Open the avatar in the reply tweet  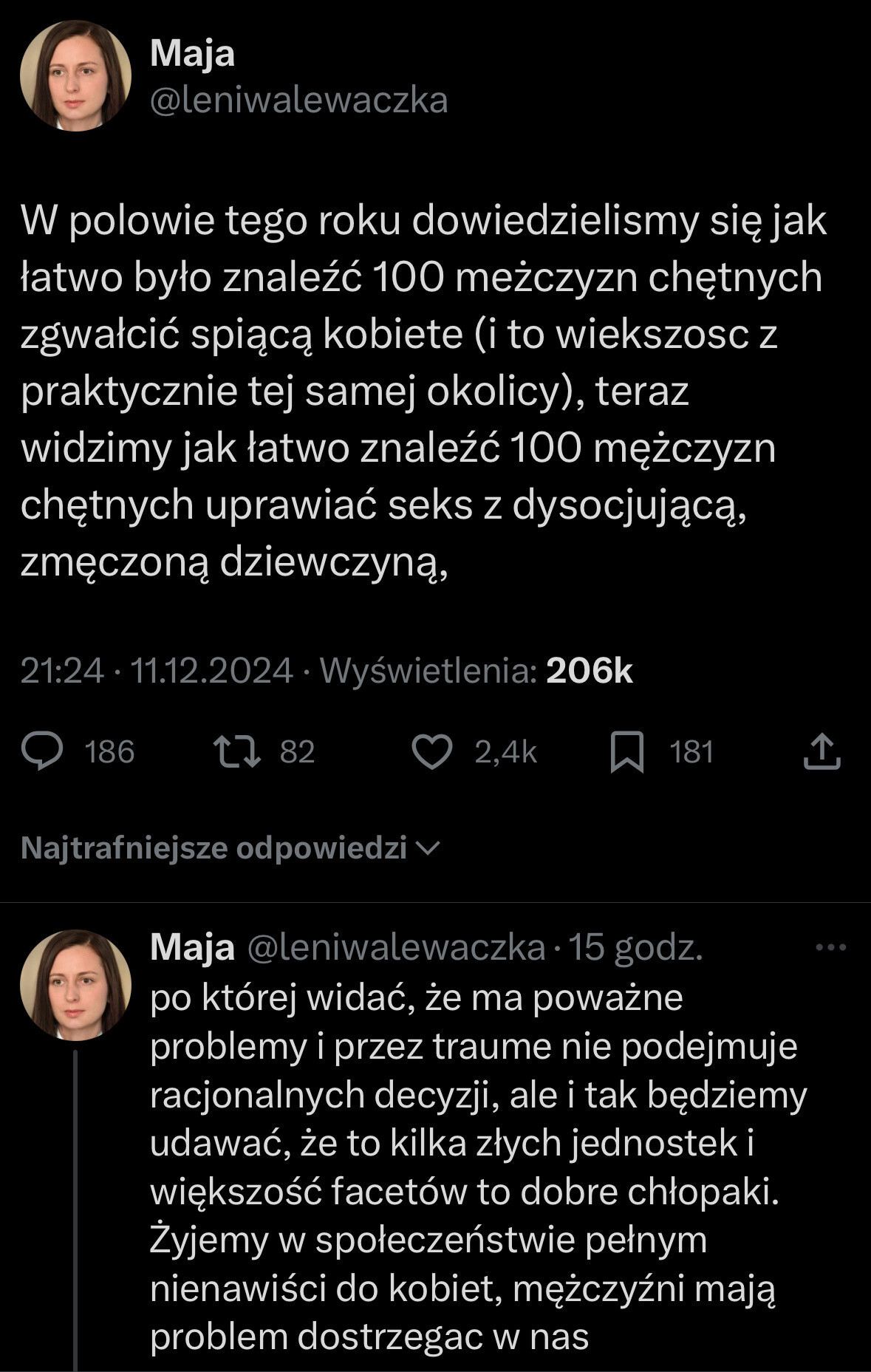tap(75, 986)
